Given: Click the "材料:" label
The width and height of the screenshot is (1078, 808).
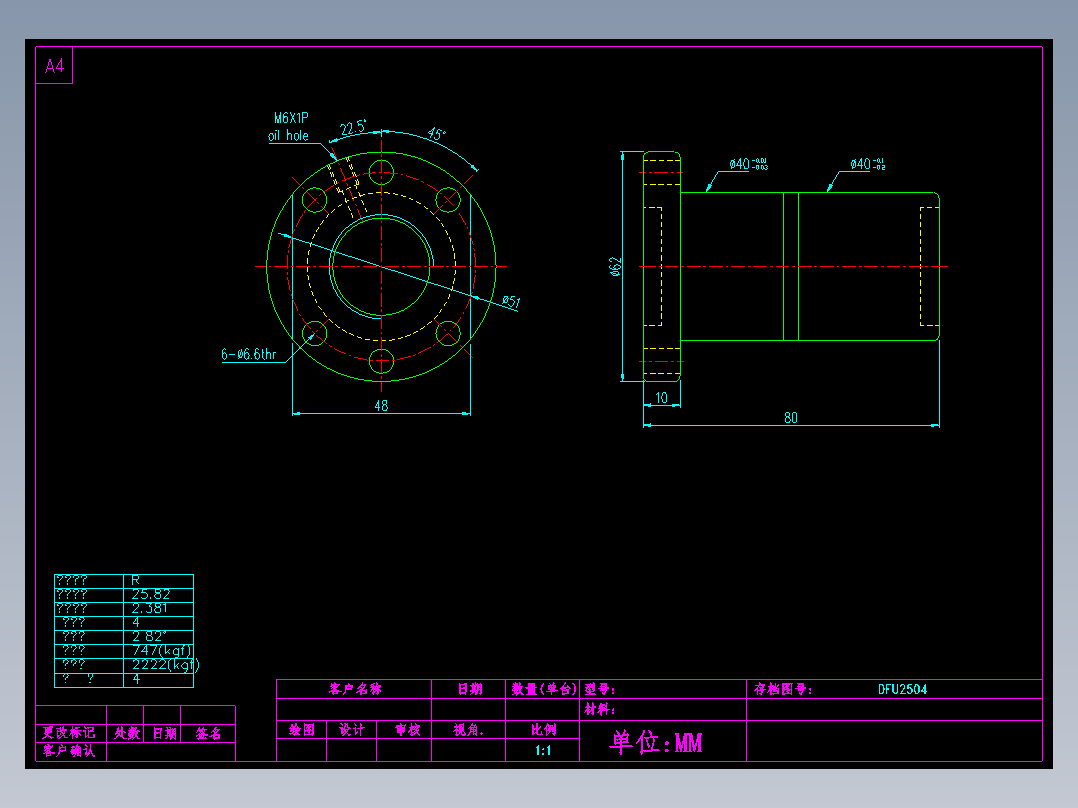Looking at the screenshot, I should pos(600,709).
